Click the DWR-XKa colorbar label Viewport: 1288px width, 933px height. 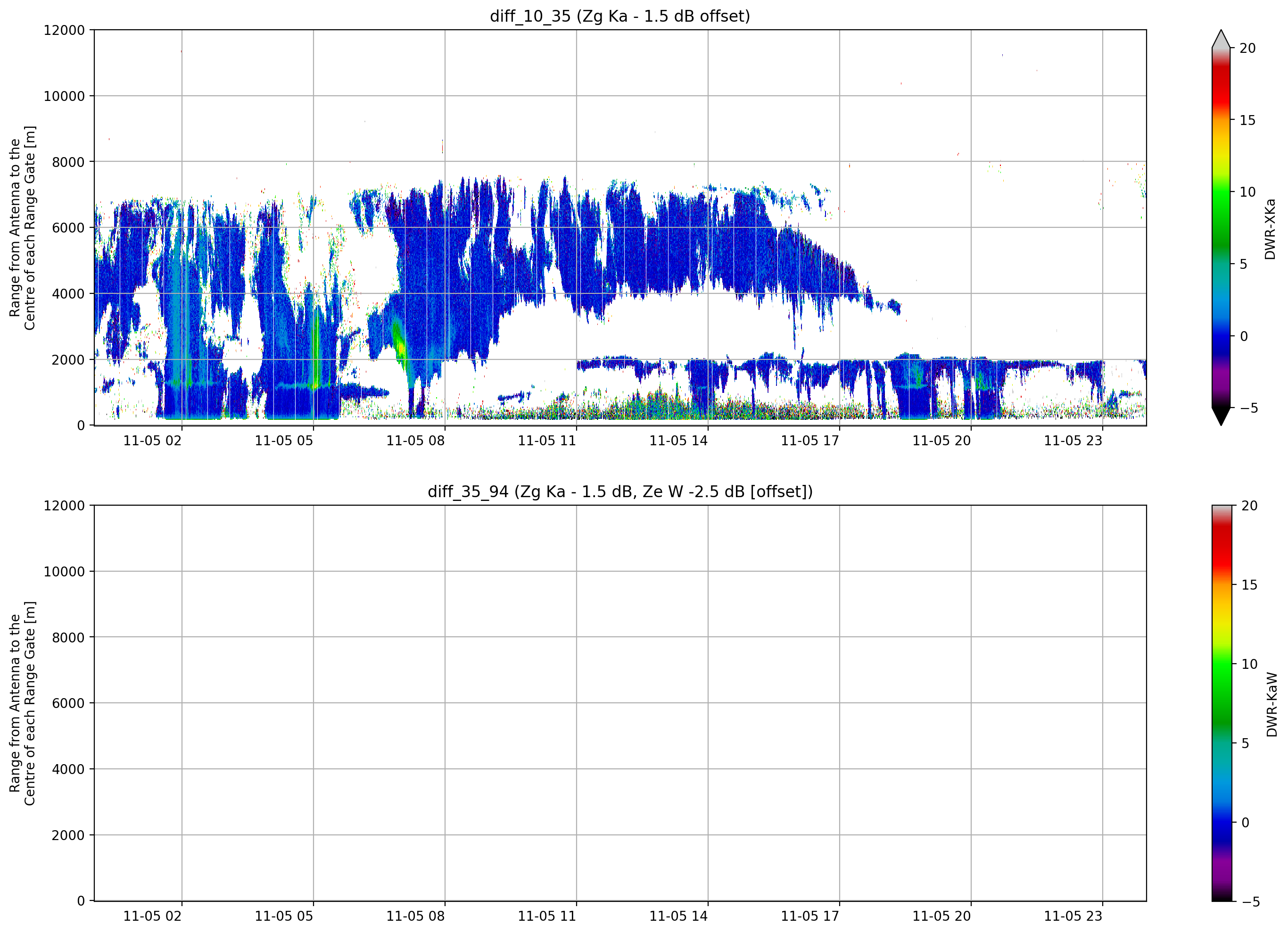(x=1271, y=228)
